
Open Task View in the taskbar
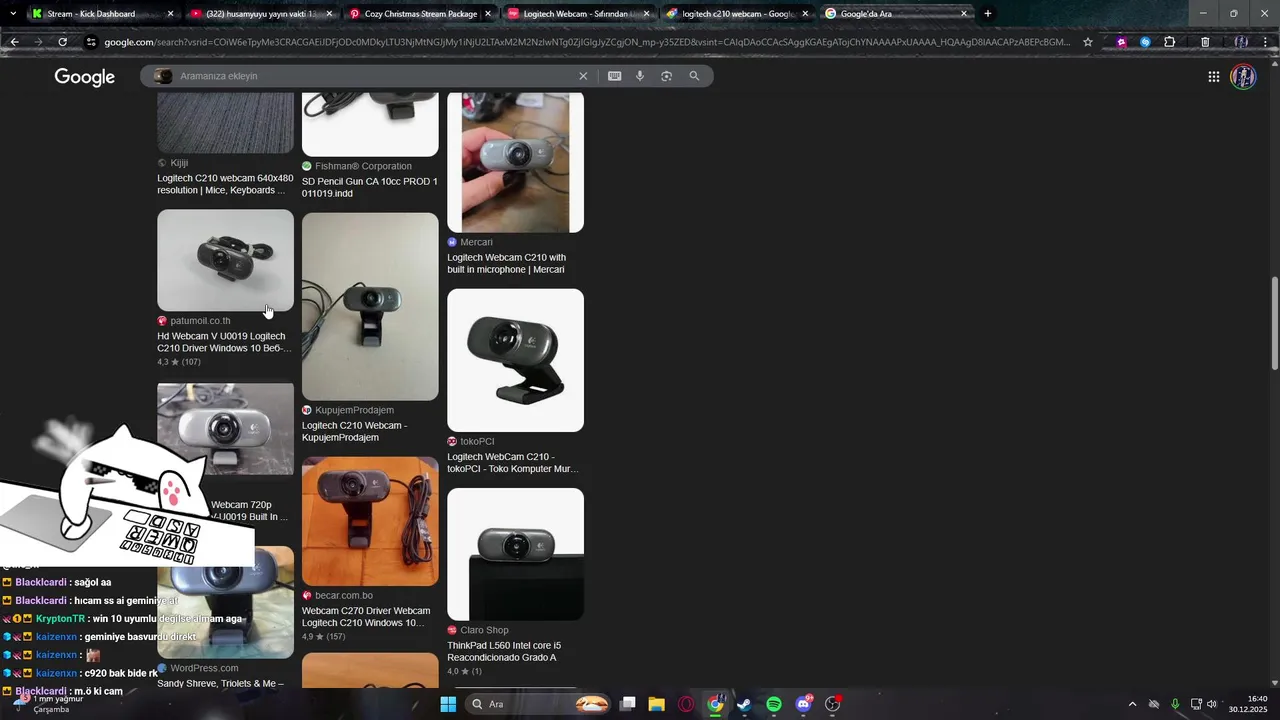click(628, 704)
